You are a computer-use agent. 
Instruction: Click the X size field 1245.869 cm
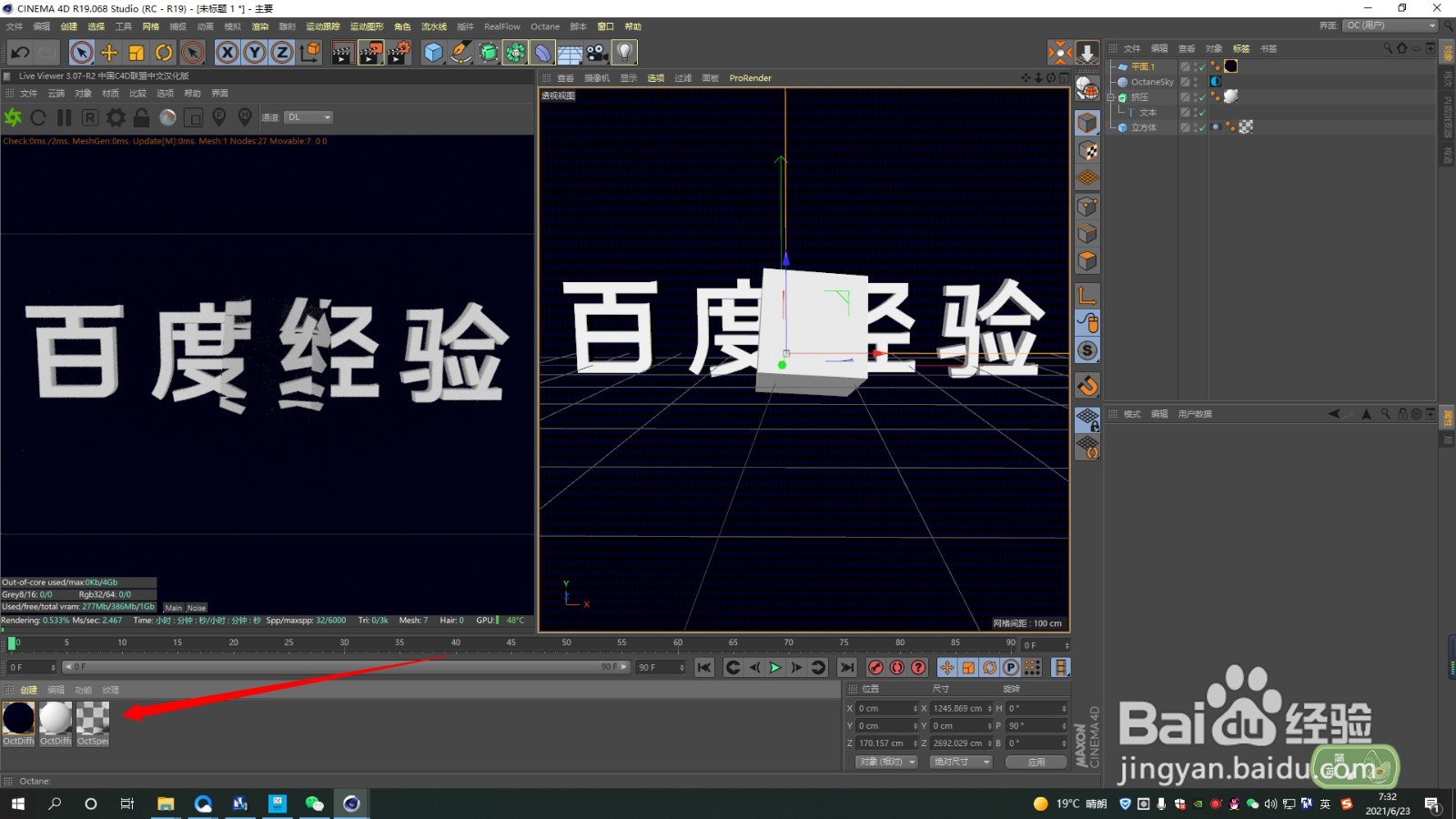tap(961, 709)
